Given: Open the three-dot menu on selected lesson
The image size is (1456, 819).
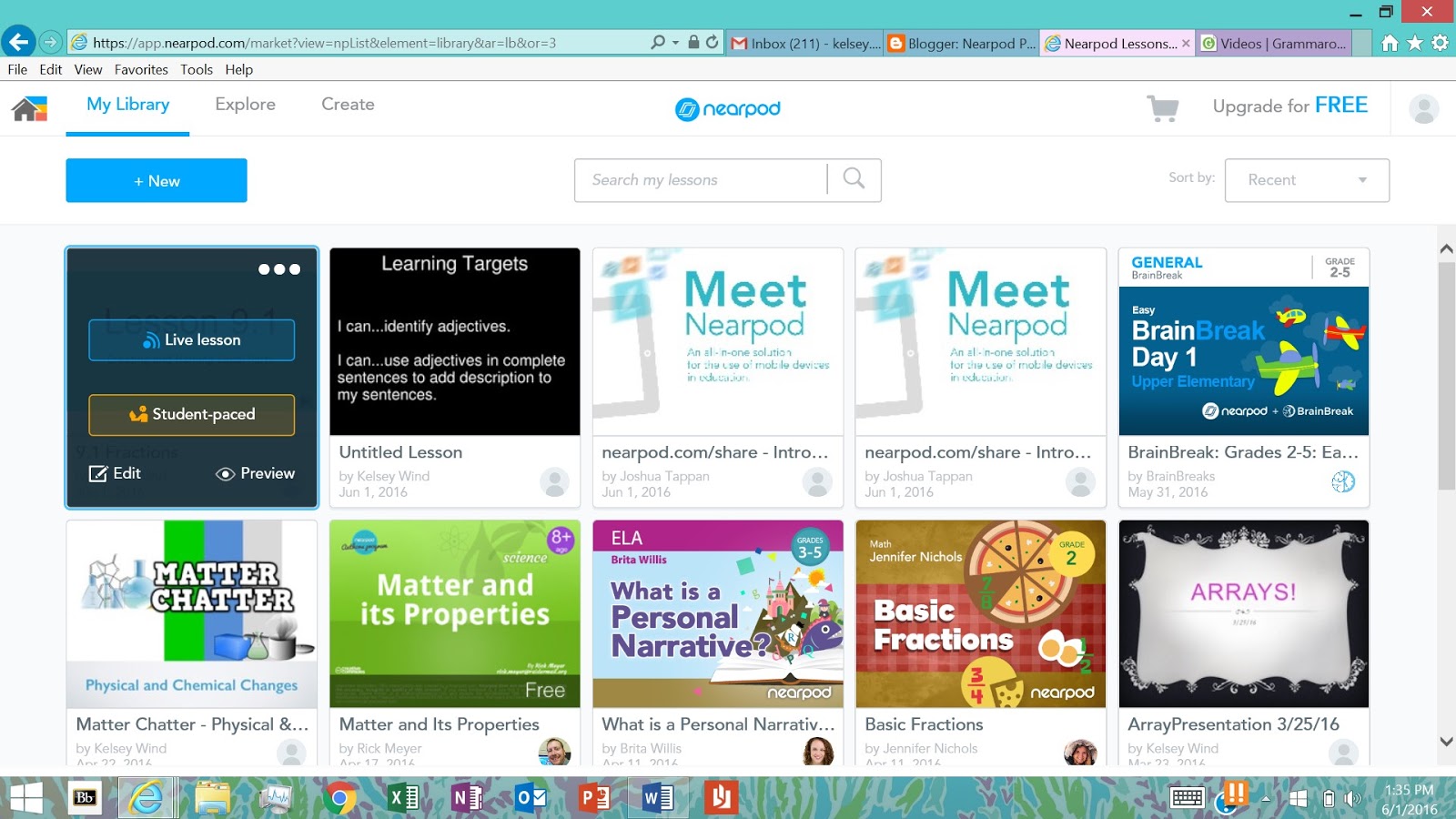Looking at the screenshot, I should 278,269.
